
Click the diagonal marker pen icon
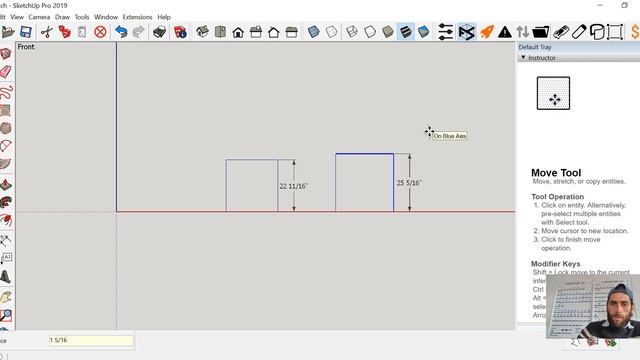[579, 32]
